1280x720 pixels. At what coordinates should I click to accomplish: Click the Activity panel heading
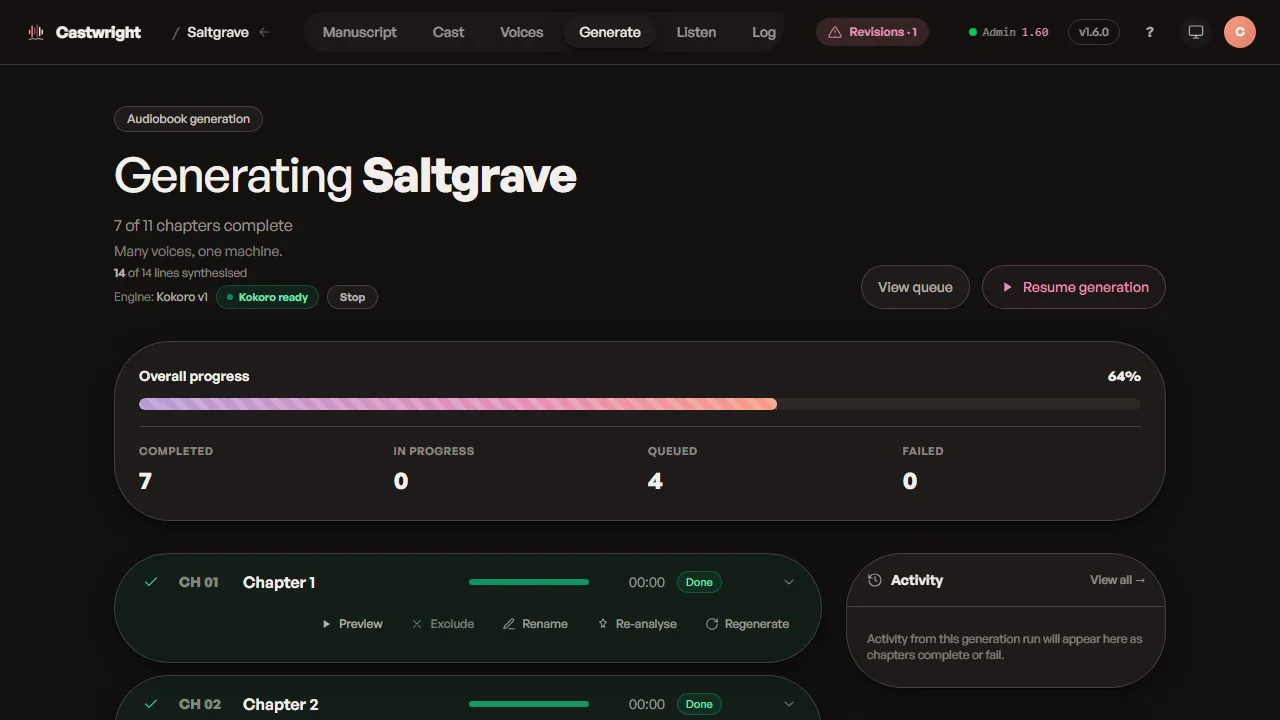[x=917, y=580]
